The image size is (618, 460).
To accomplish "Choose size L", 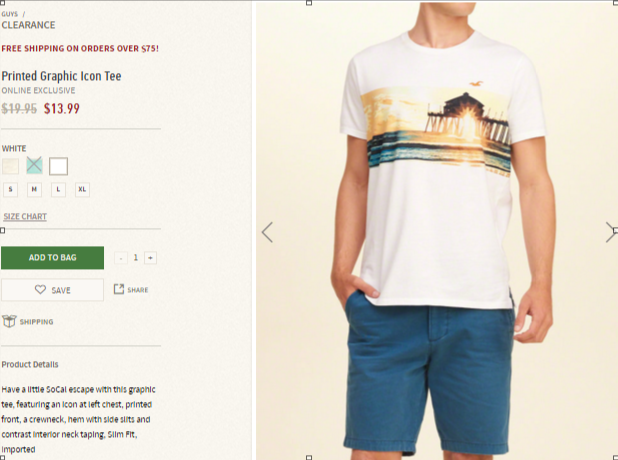I will (x=58, y=189).
